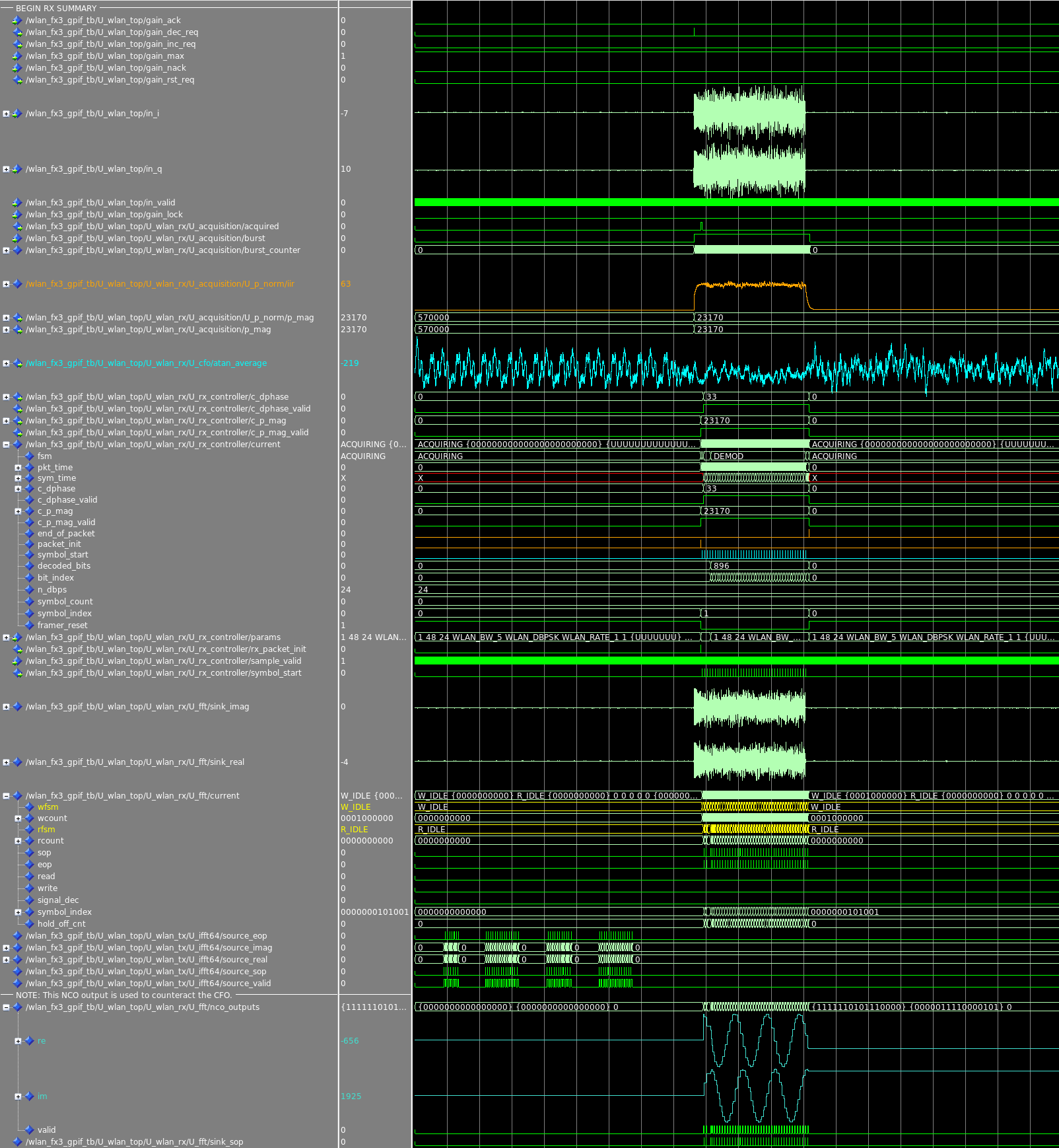This screenshot has height=1148, width=1059.
Task: Click the decoded_bits field icon
Action: point(29,566)
